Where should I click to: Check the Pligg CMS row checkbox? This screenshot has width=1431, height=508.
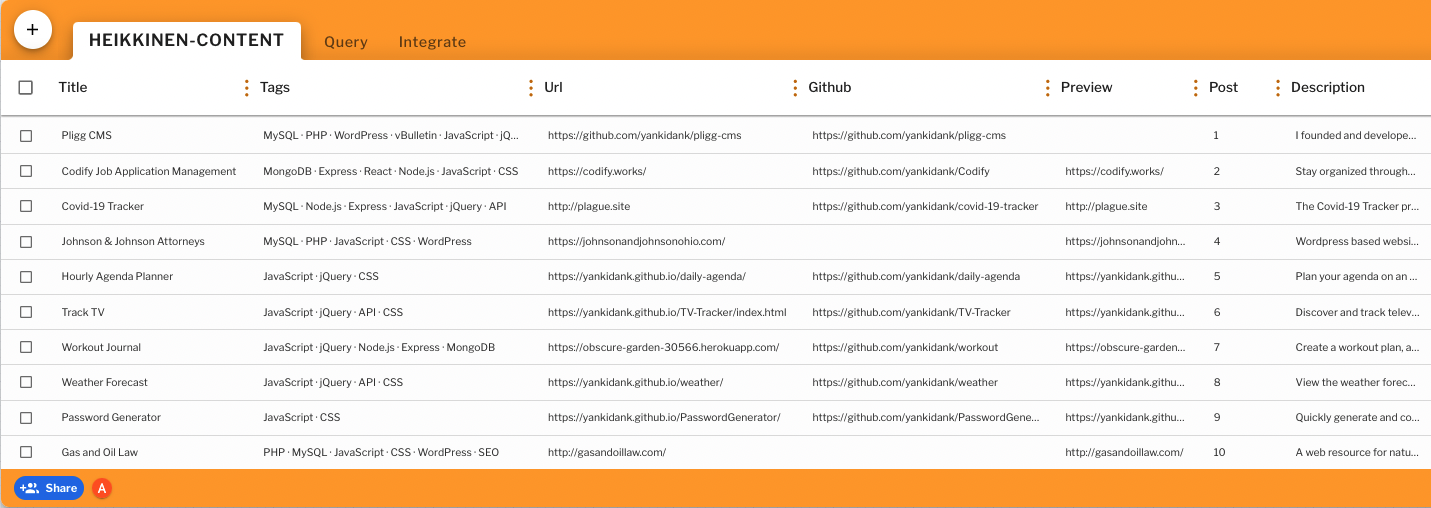click(26, 136)
